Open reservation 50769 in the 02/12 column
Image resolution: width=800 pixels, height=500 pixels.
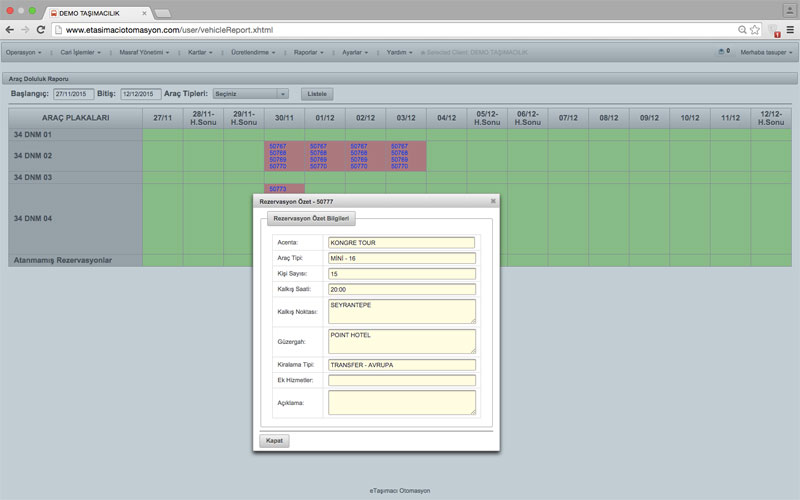(359, 159)
